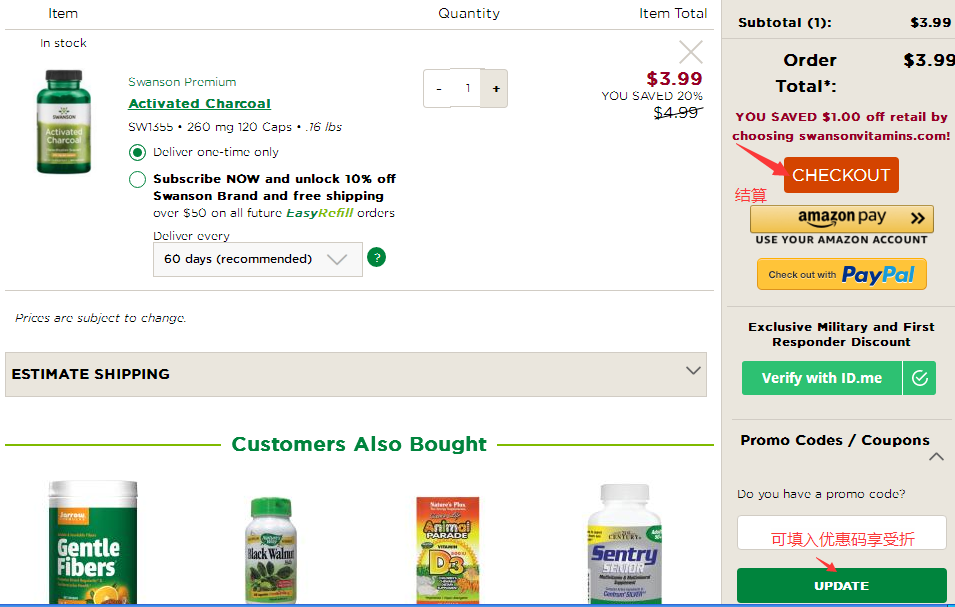This screenshot has width=955, height=607.
Task: Open the Activated Charcoal product link
Action: click(x=199, y=103)
